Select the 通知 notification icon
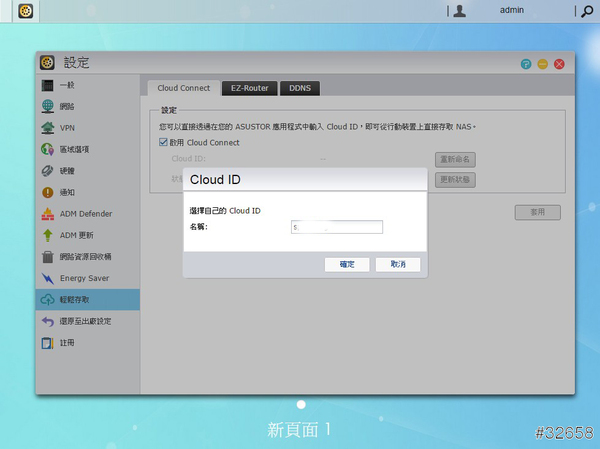The image size is (600, 449). pyautogui.click(x=47, y=192)
